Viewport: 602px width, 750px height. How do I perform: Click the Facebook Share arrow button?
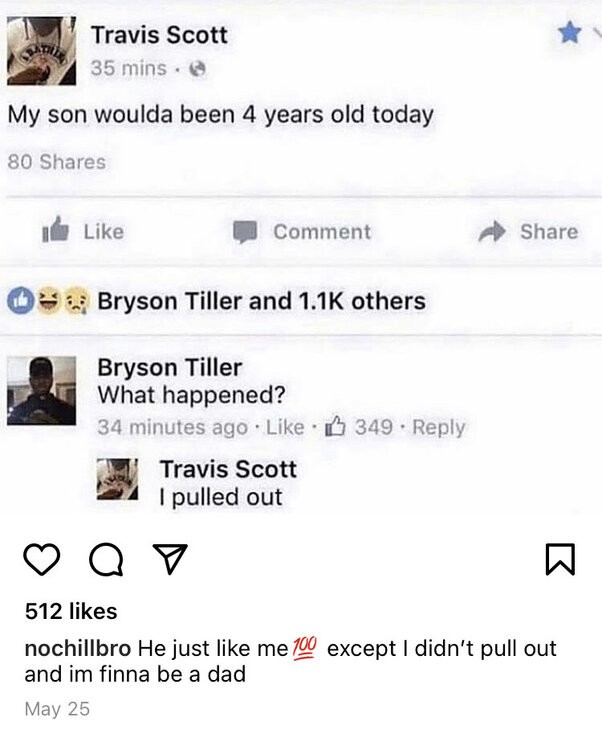coord(529,232)
